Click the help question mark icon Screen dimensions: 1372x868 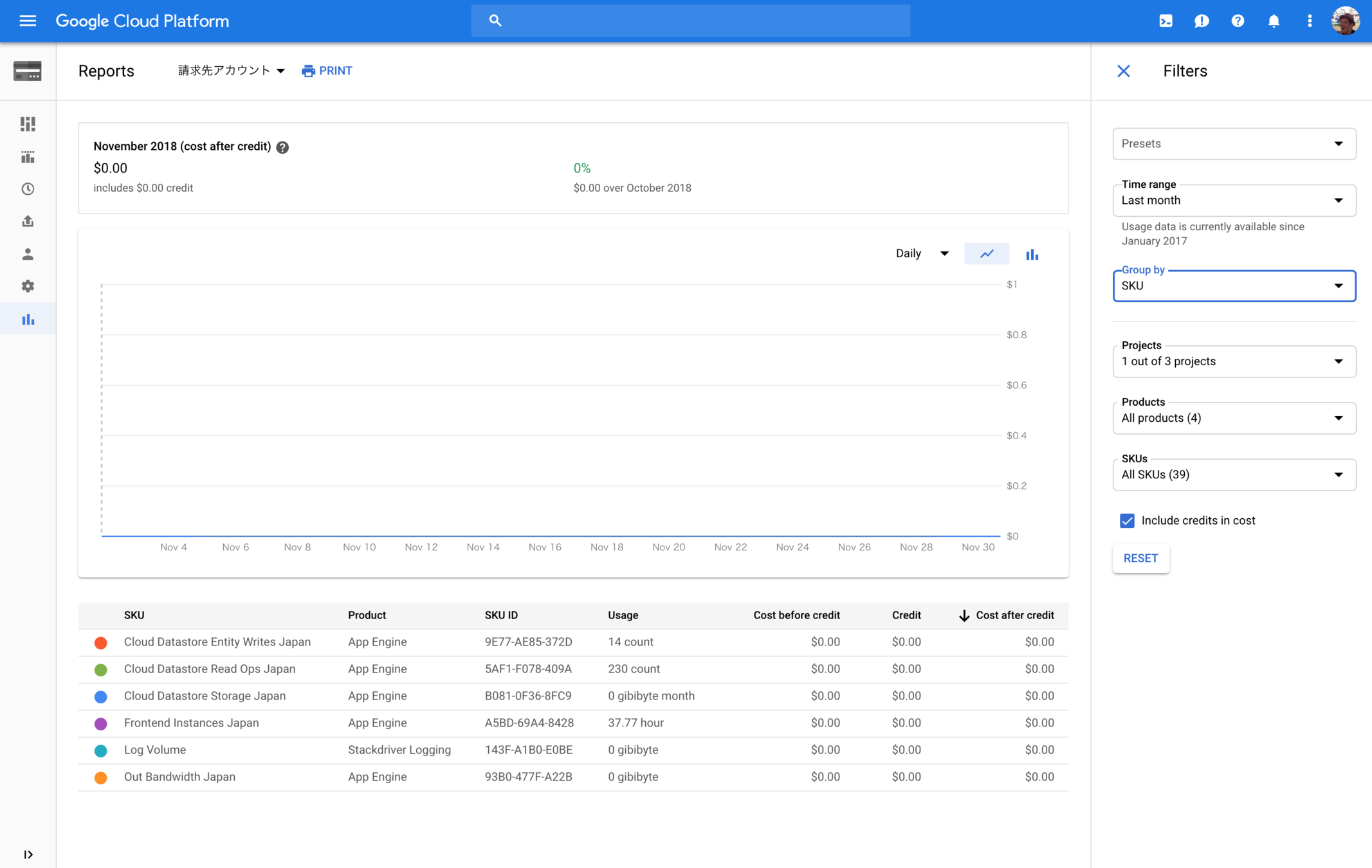click(x=1238, y=21)
